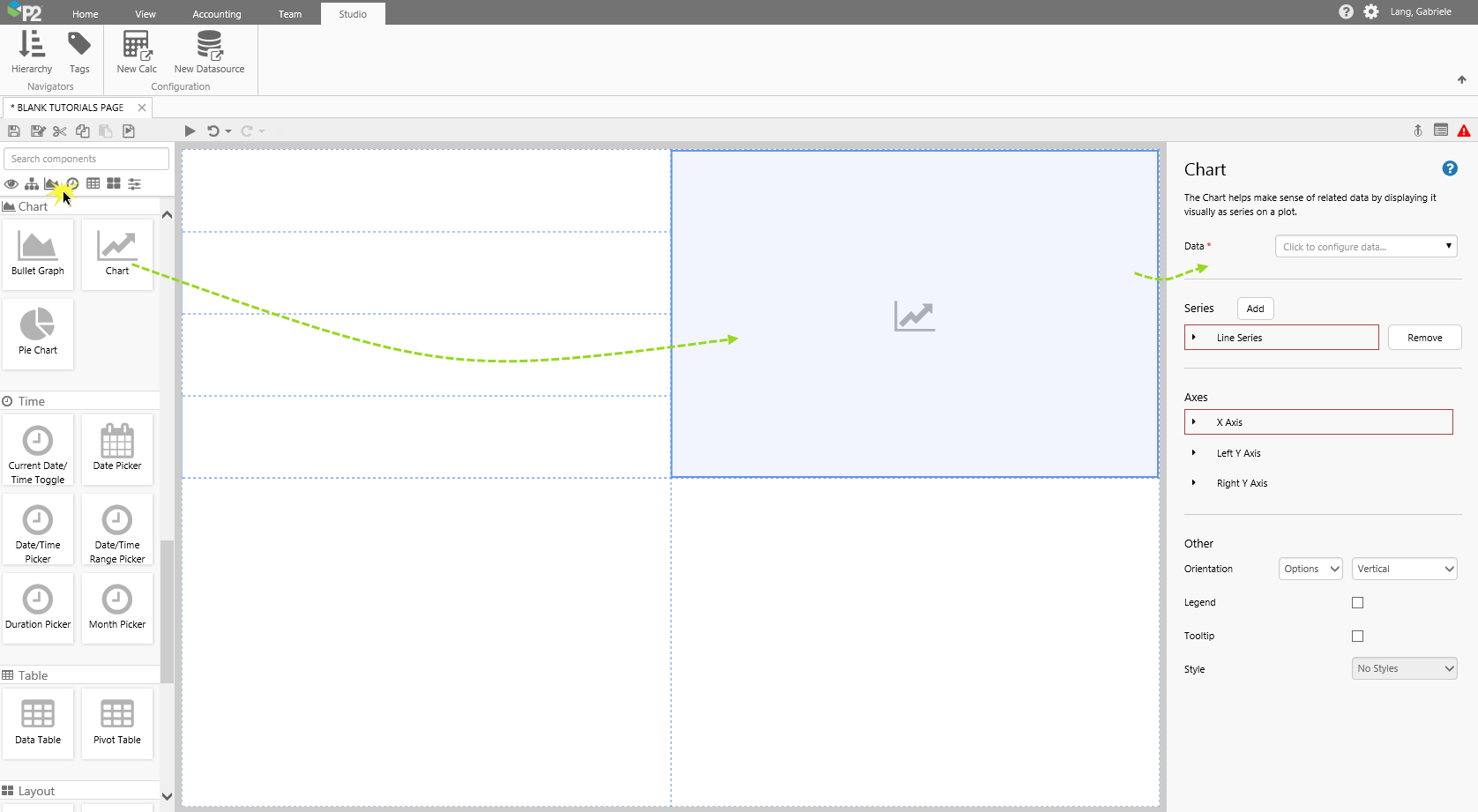Filter components by the clock time icon
Screen dimensions: 1478x812
click(72, 183)
